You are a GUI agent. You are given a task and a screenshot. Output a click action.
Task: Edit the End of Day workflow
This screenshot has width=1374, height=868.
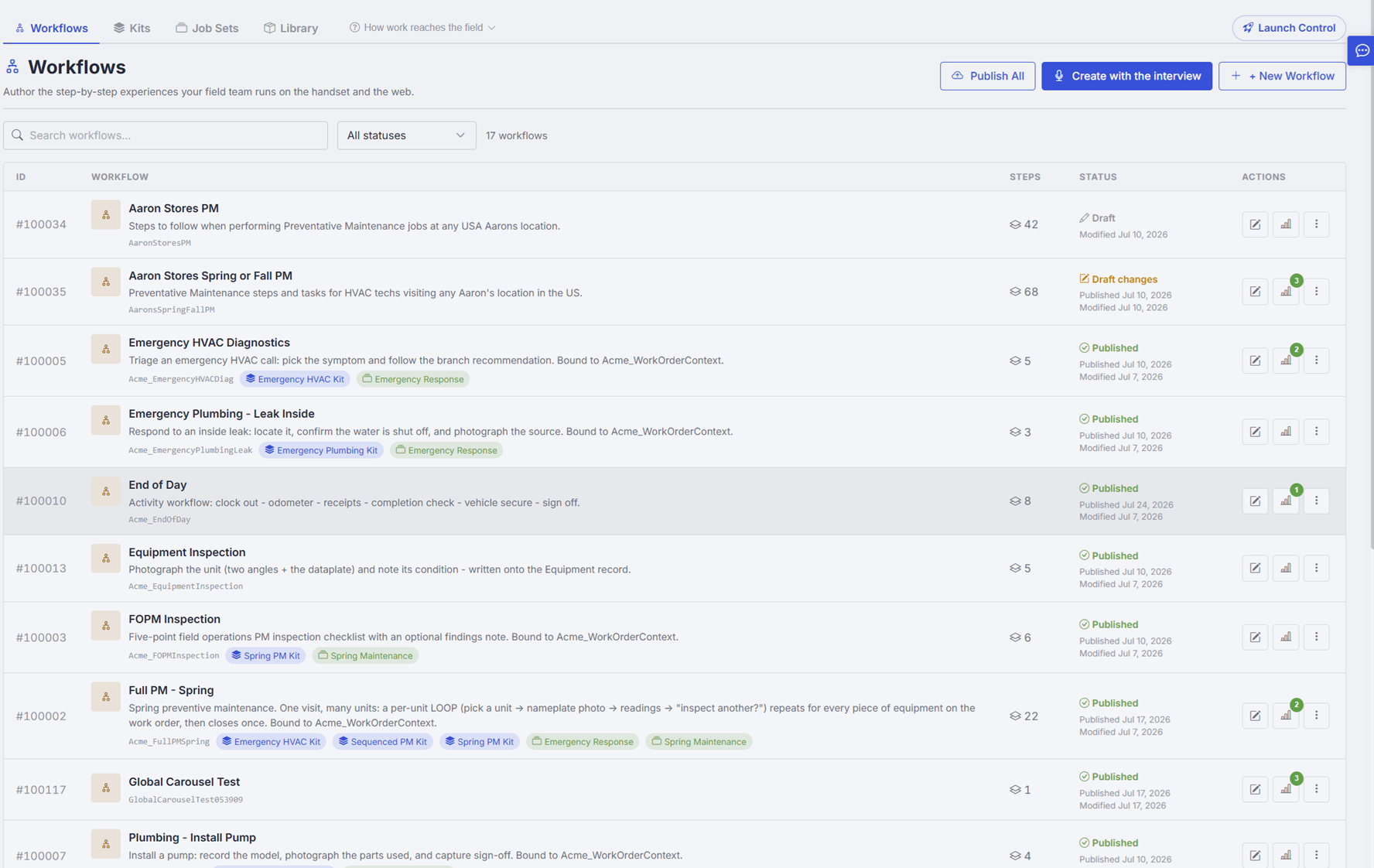point(1255,501)
